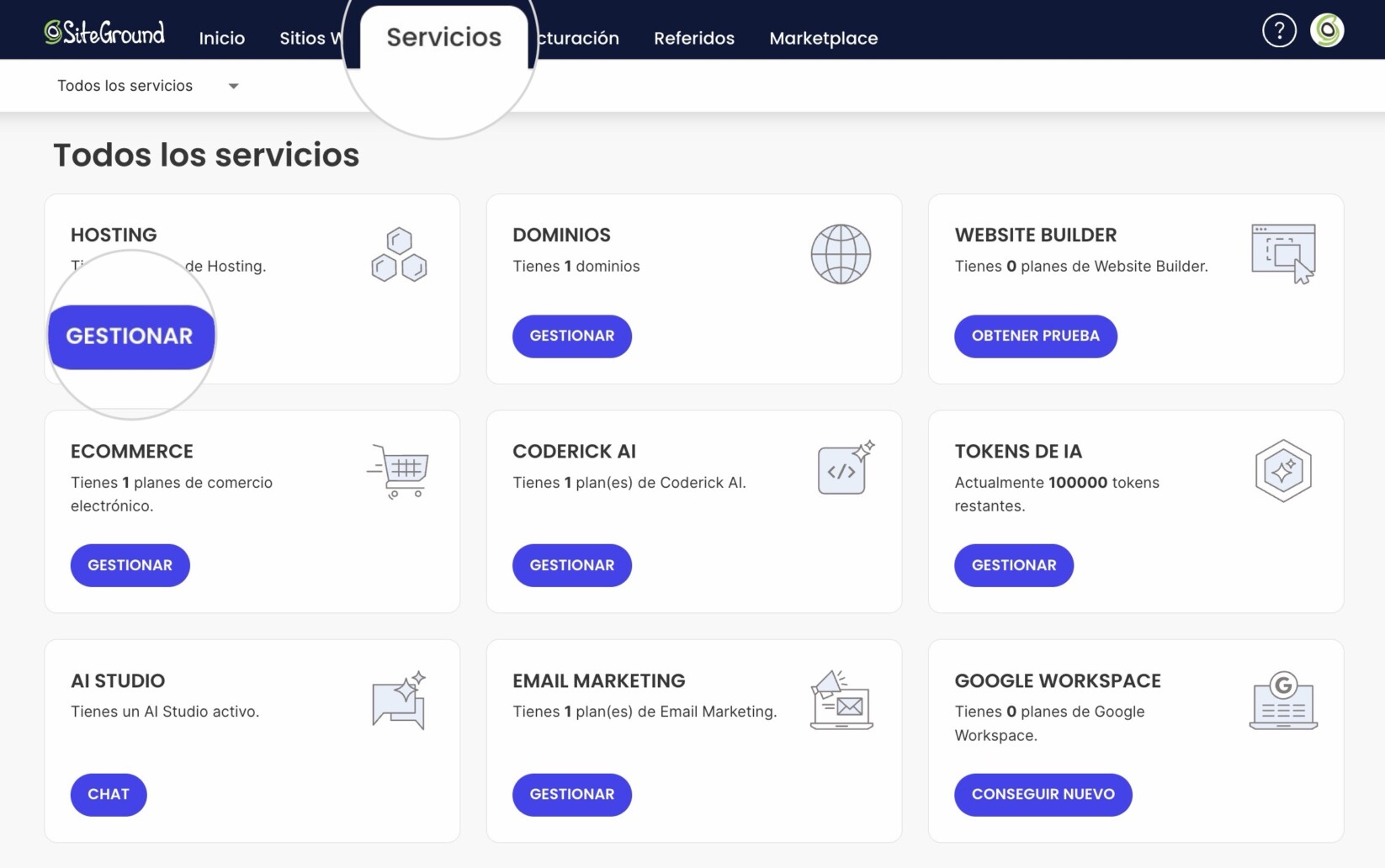This screenshot has height=868, width=1385.
Task: Click Gestionar under Coderick AI
Action: (x=572, y=565)
